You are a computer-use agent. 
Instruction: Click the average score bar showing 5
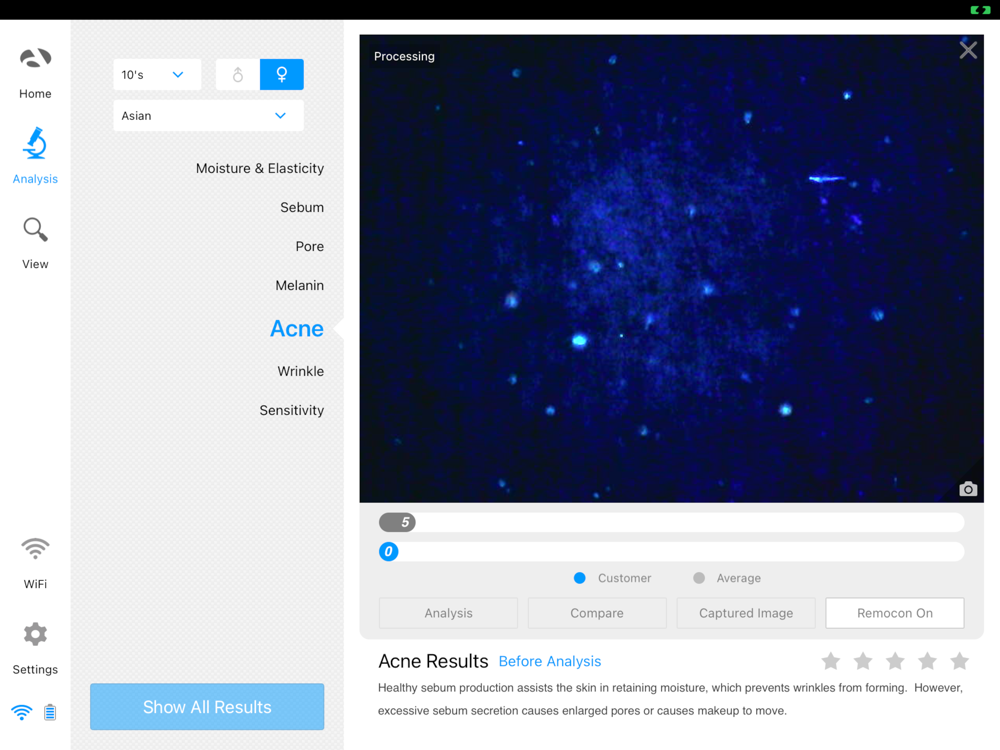[672, 522]
